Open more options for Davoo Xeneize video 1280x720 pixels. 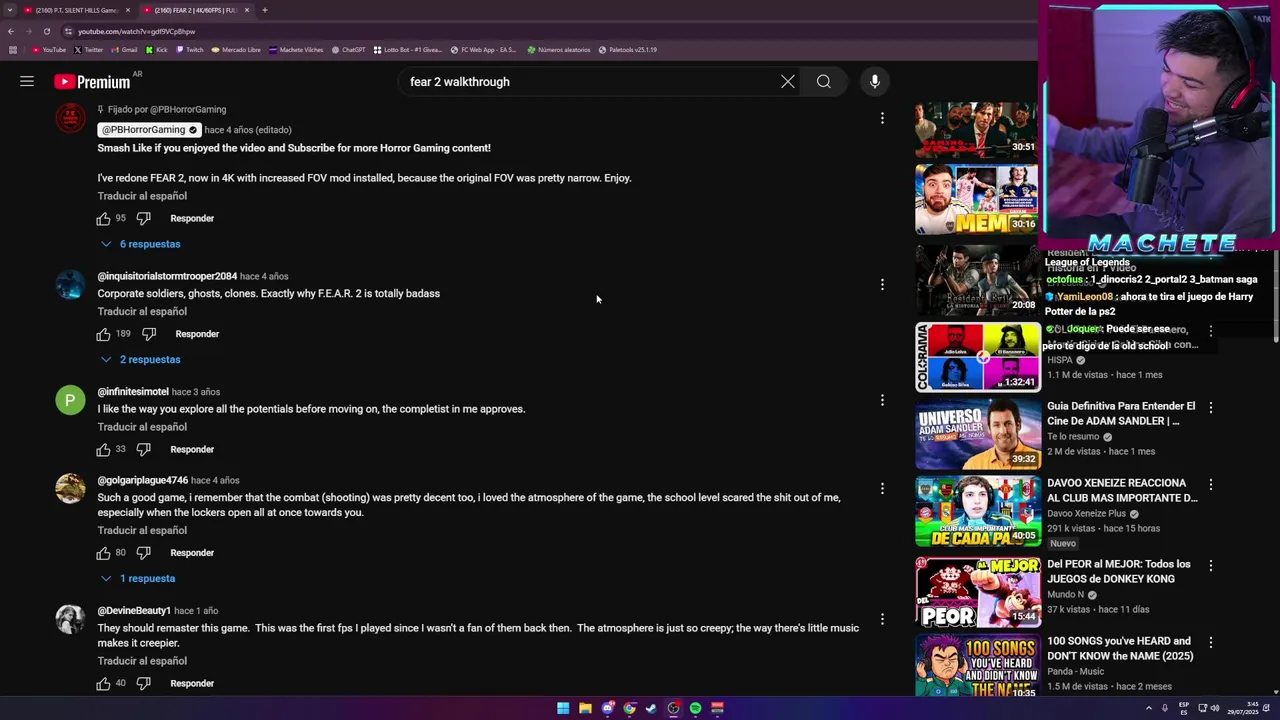tap(1211, 484)
